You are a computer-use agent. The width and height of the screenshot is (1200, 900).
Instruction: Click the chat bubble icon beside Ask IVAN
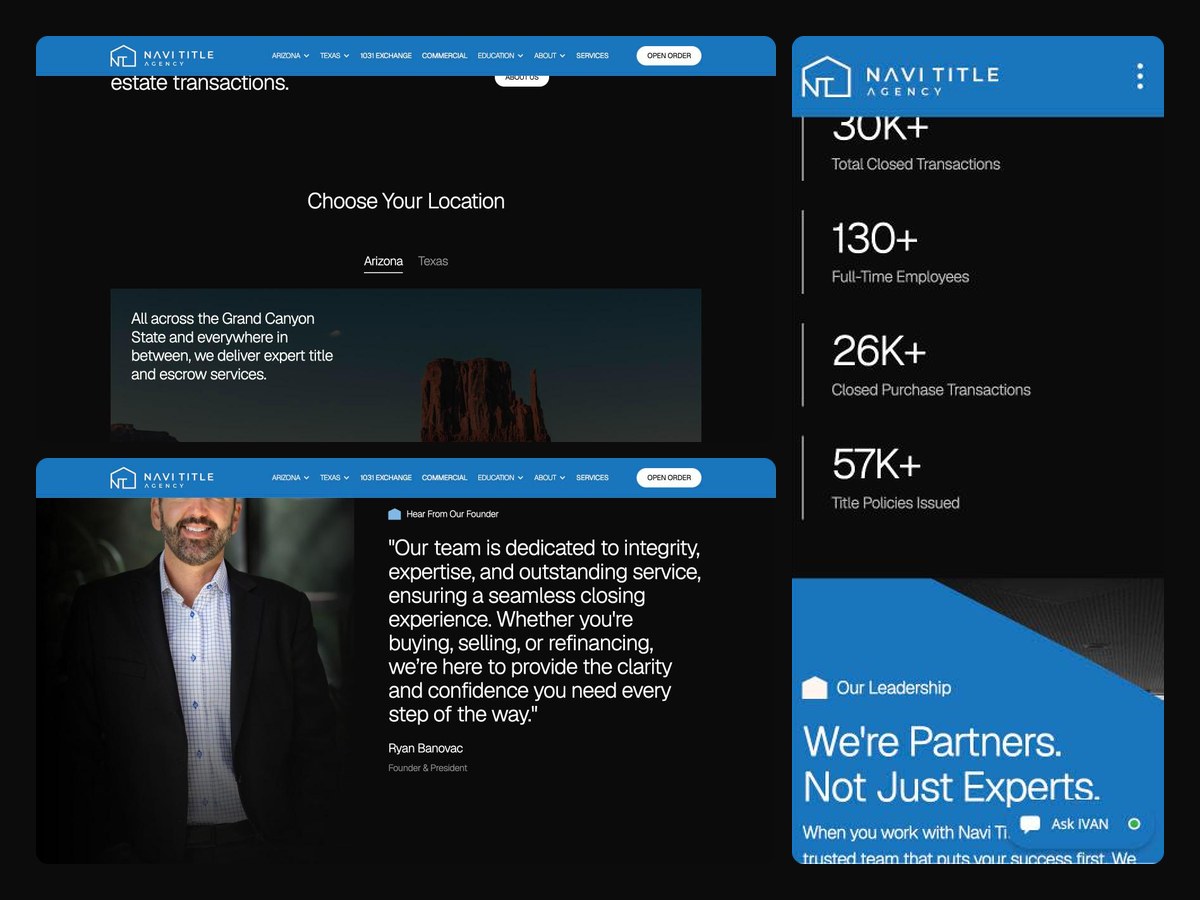coord(1030,824)
